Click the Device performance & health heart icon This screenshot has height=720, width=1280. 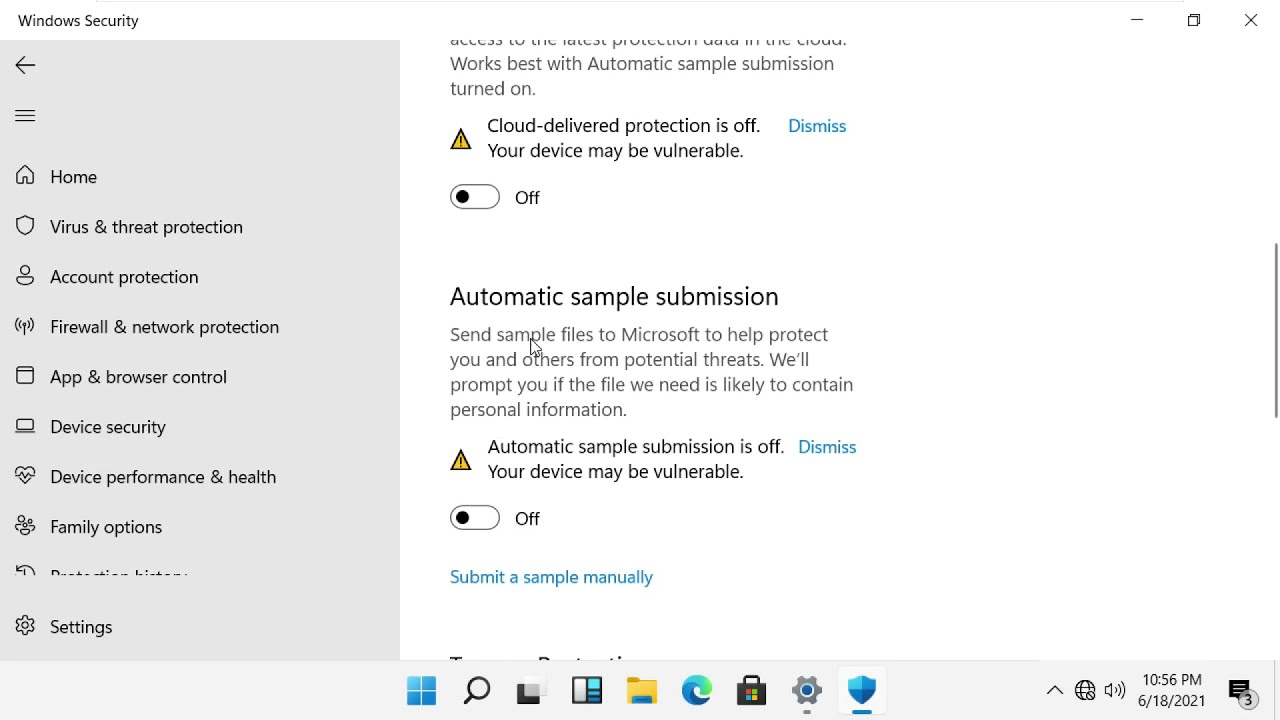(x=25, y=476)
